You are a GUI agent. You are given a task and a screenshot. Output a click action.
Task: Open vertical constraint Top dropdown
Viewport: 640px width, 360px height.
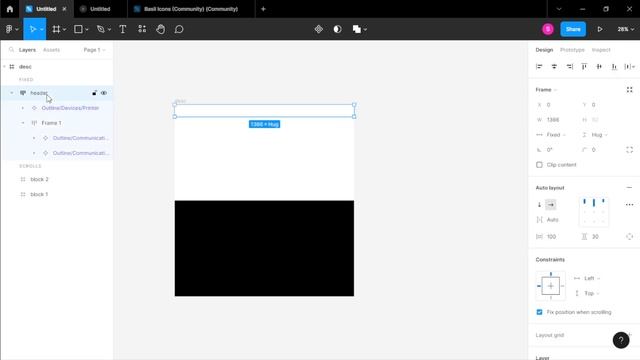[587, 293]
